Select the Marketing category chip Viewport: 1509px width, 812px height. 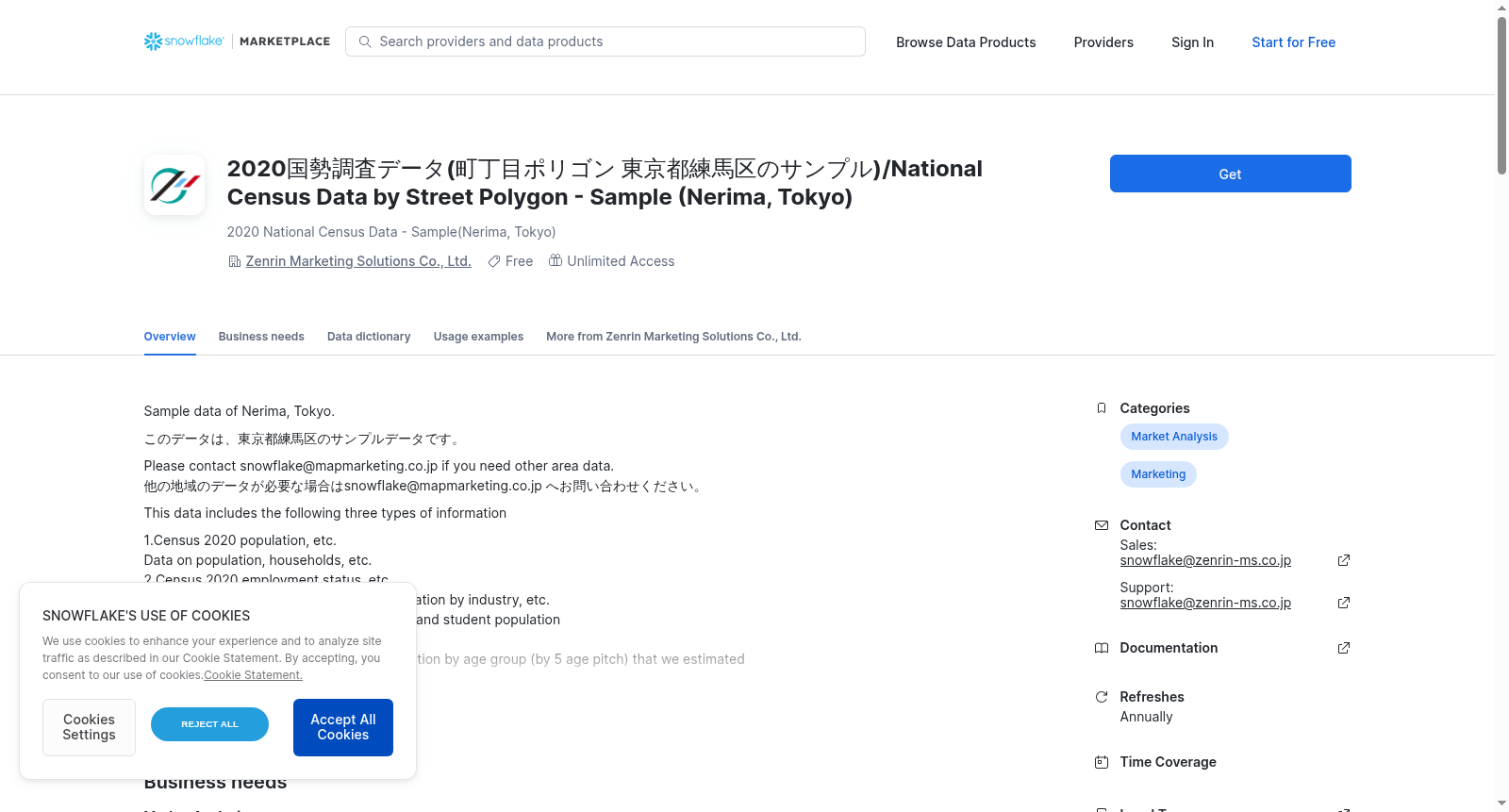(1158, 474)
